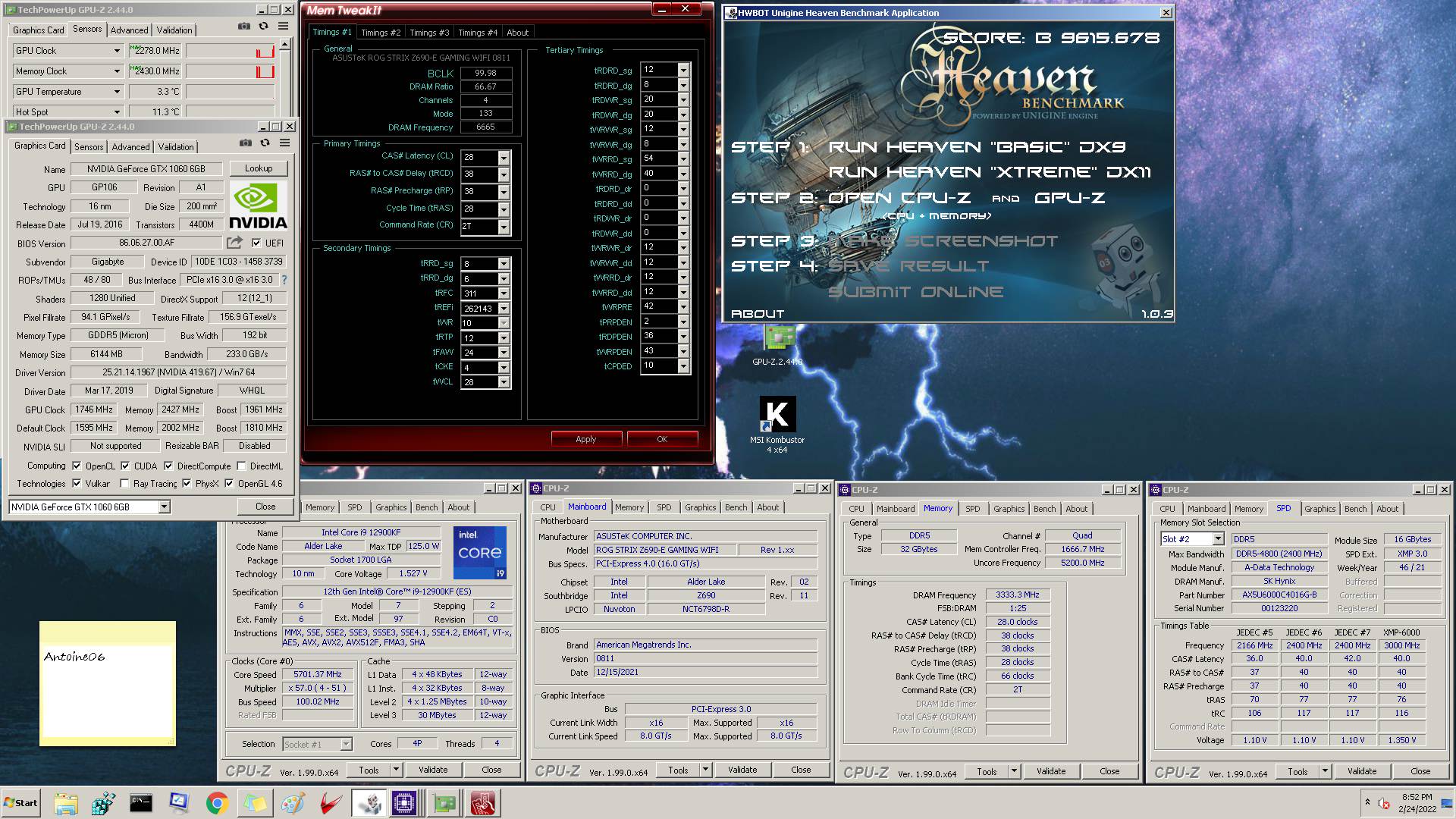Click the DRAM Frequency field in Mem TweakIt

(485, 127)
